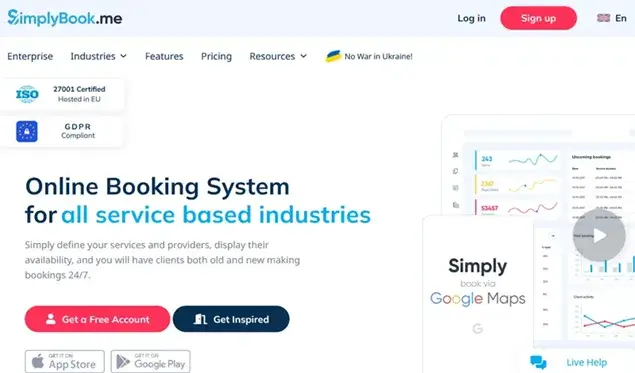Click the 243 stat in dashboard preview
Viewport: 635px width, 373px height.
click(487, 159)
